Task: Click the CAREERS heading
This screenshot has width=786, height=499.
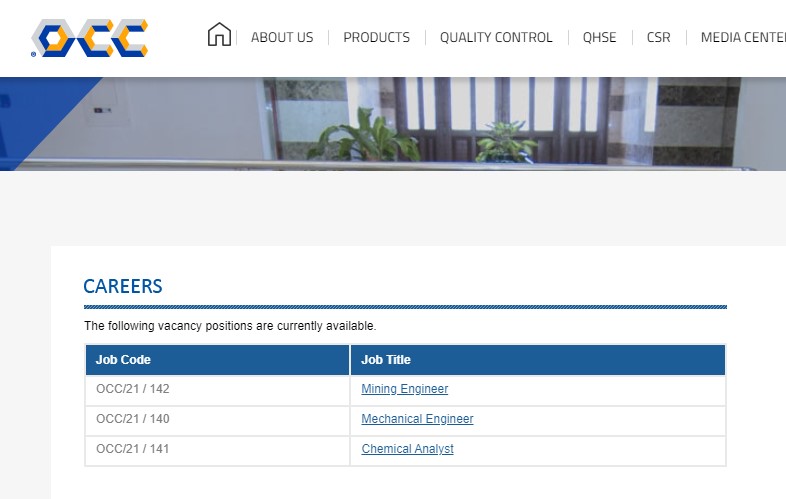Action: tap(123, 286)
